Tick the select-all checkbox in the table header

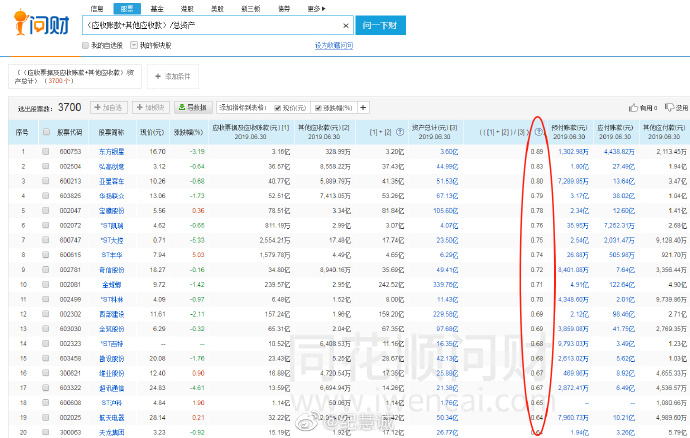[x=46, y=132]
